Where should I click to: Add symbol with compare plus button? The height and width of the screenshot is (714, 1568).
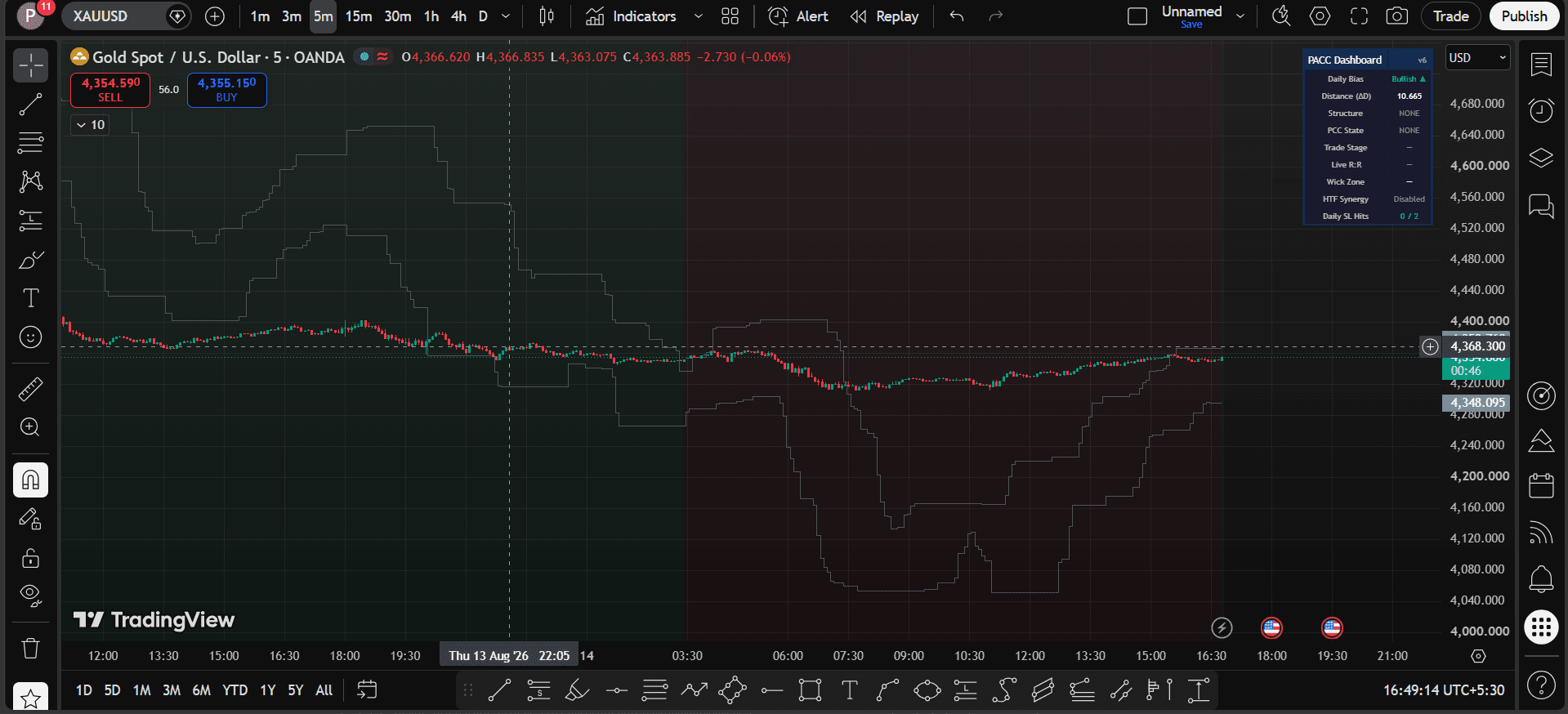[215, 16]
